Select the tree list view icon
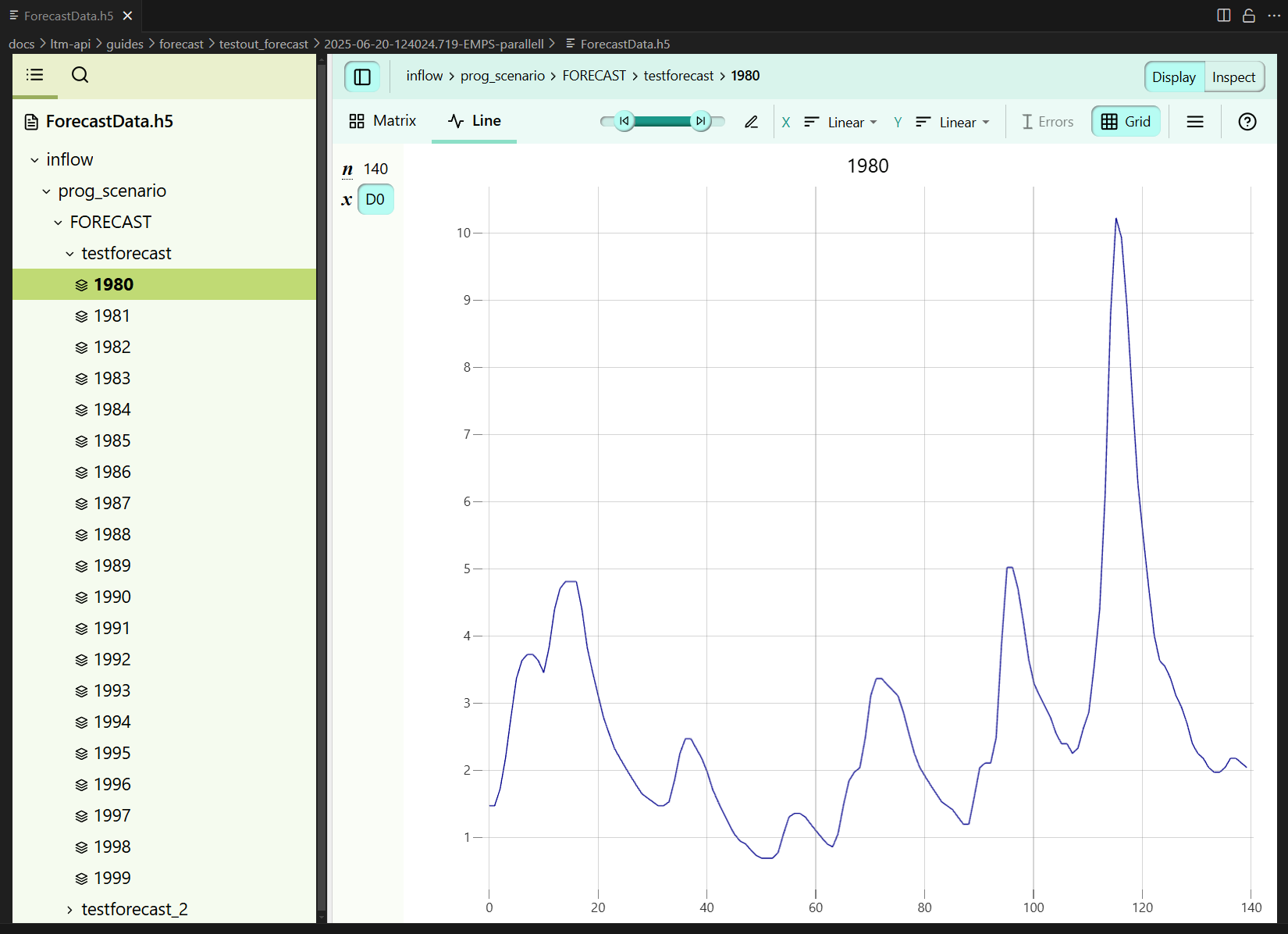1288x934 pixels. [35, 75]
